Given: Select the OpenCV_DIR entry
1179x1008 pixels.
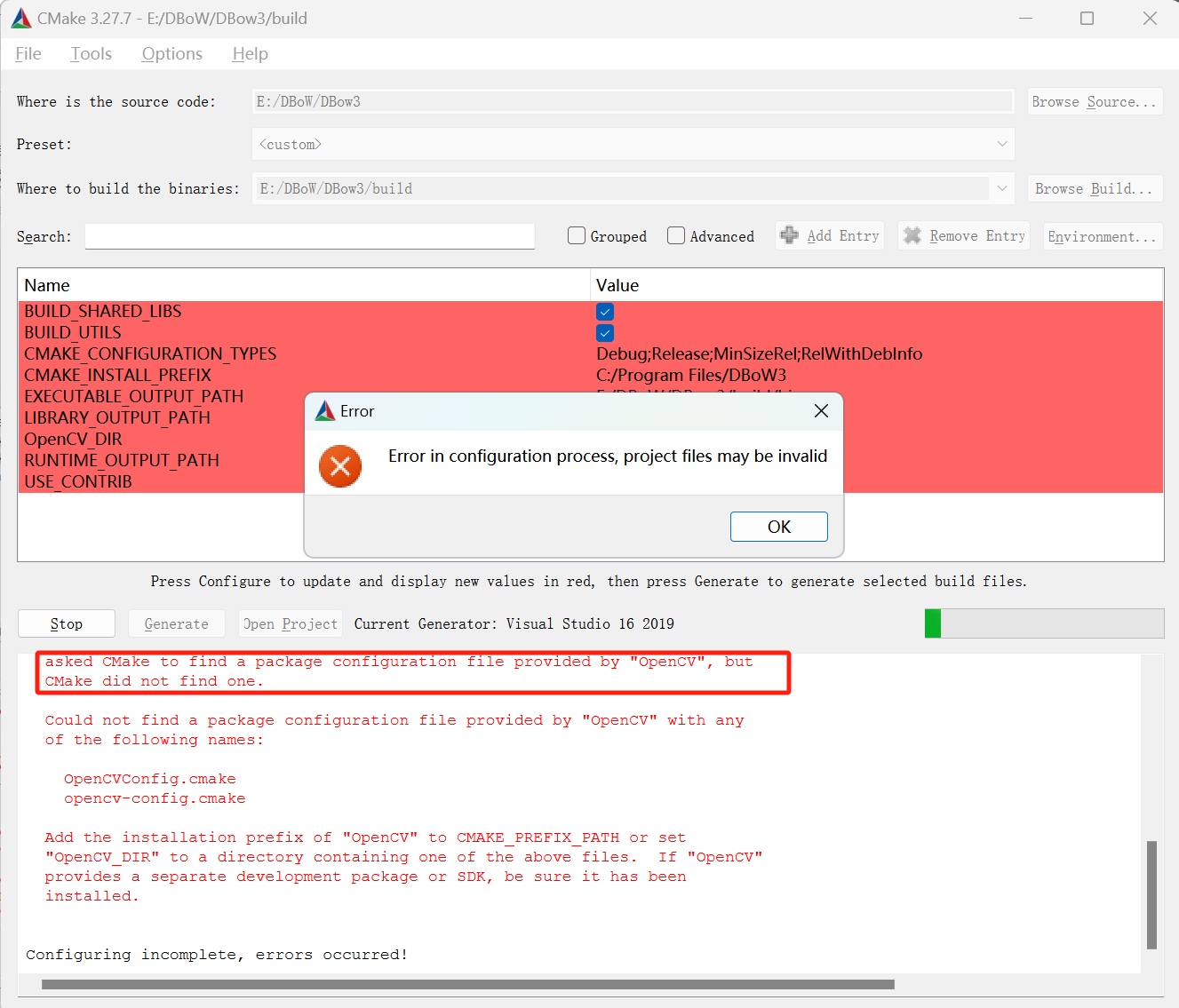Looking at the screenshot, I should pos(73,440).
